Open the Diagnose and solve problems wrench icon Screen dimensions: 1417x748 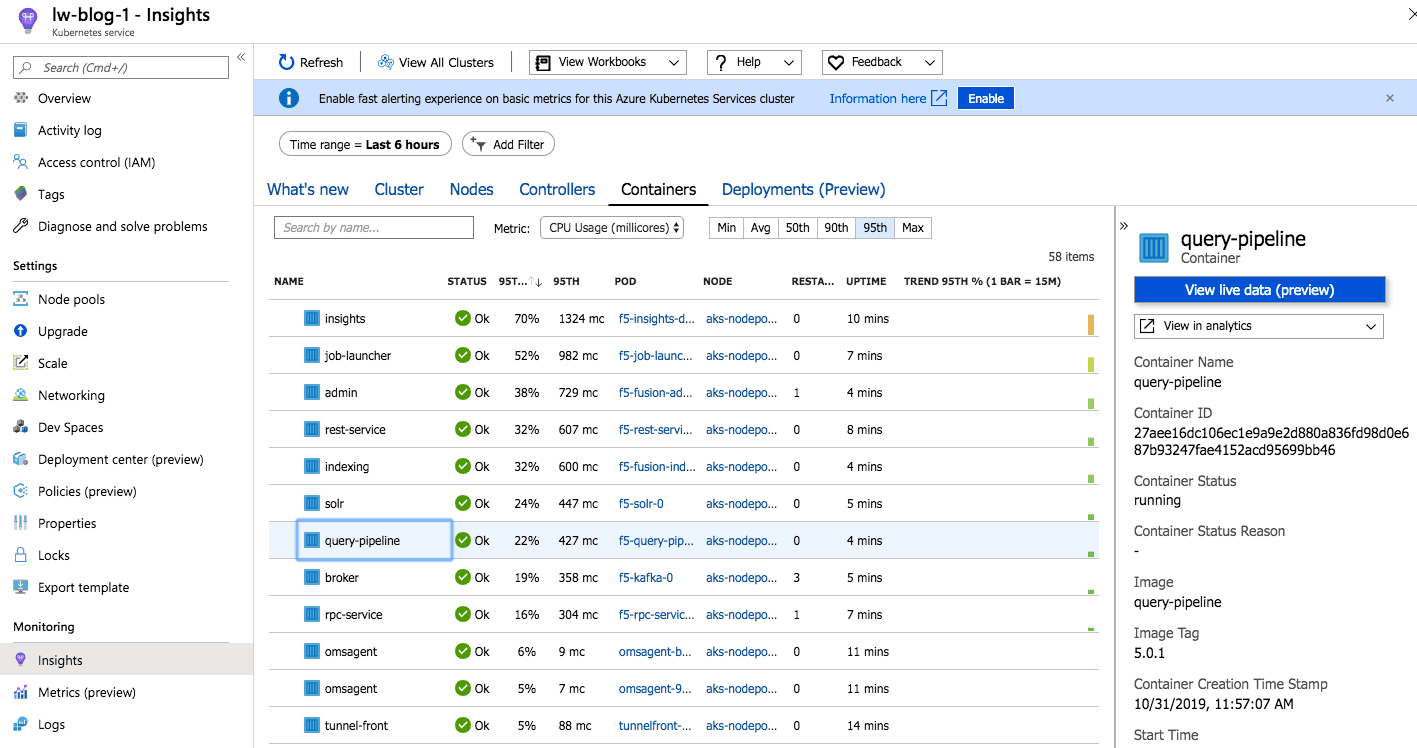(x=21, y=226)
